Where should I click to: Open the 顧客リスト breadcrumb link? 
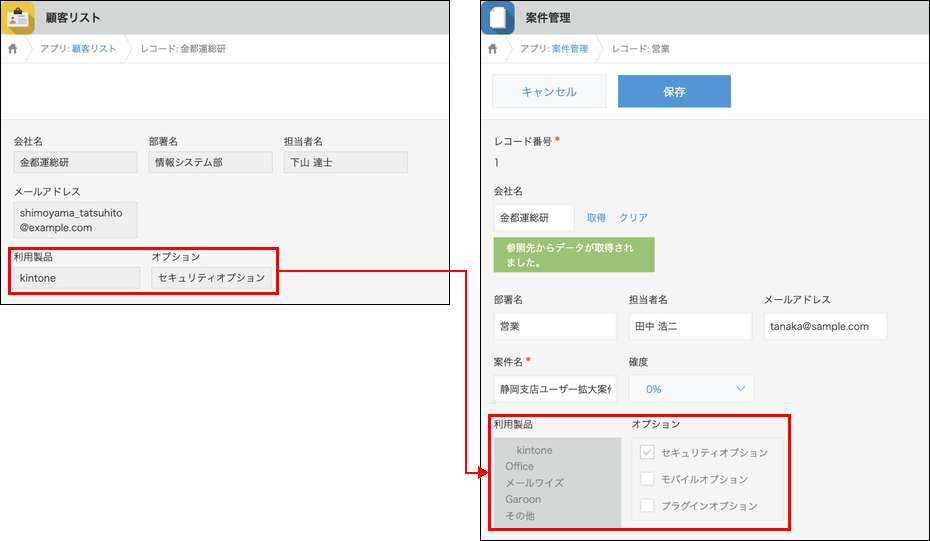94,49
